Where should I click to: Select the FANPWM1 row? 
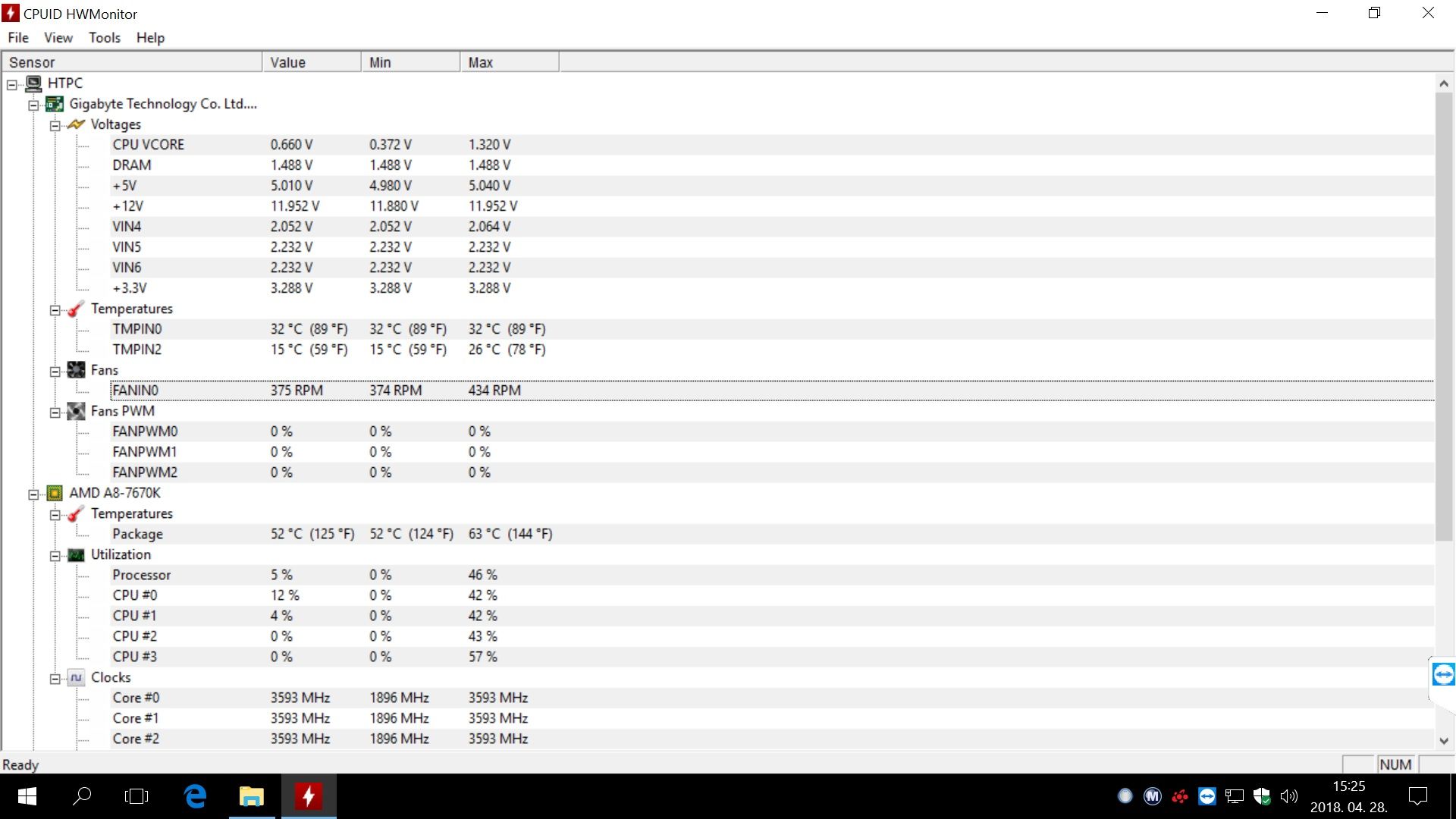pyautogui.click(x=772, y=452)
